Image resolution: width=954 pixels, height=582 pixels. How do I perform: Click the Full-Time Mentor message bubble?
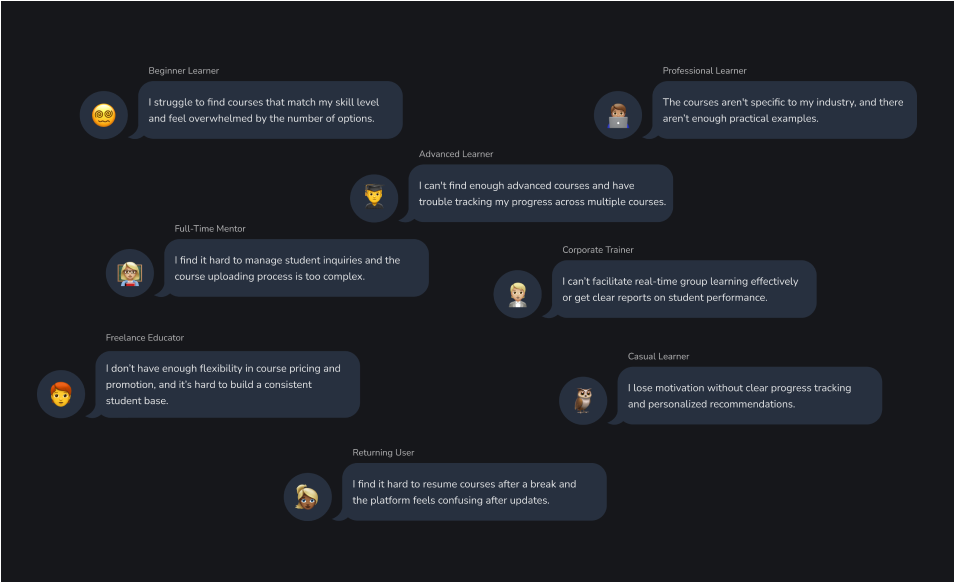297,268
